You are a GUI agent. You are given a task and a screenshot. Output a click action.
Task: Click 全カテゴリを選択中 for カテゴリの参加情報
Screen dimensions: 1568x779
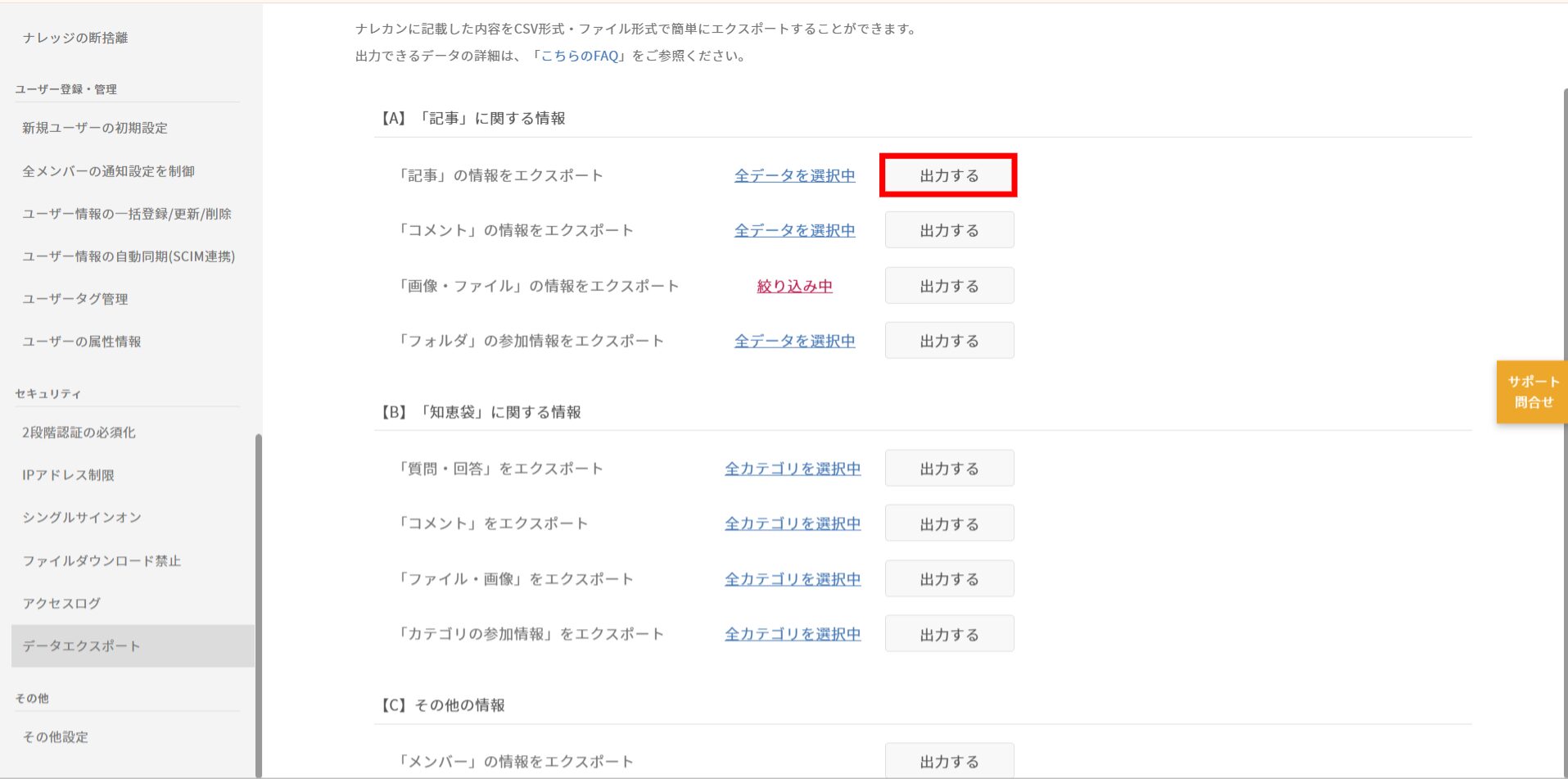tap(793, 634)
